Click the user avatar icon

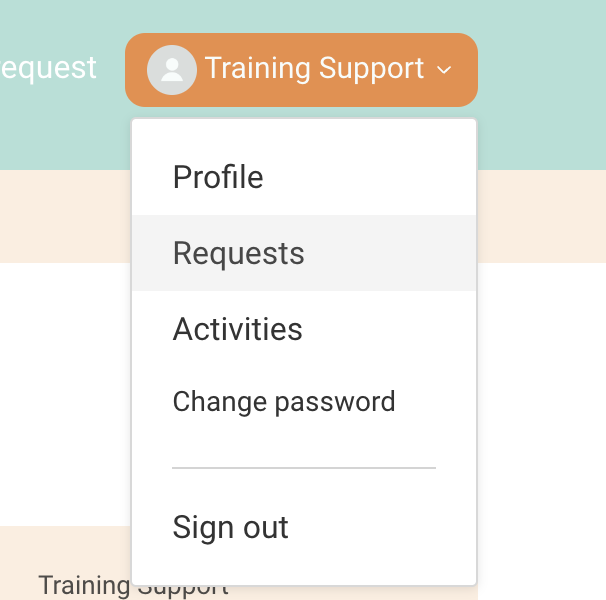point(171,70)
